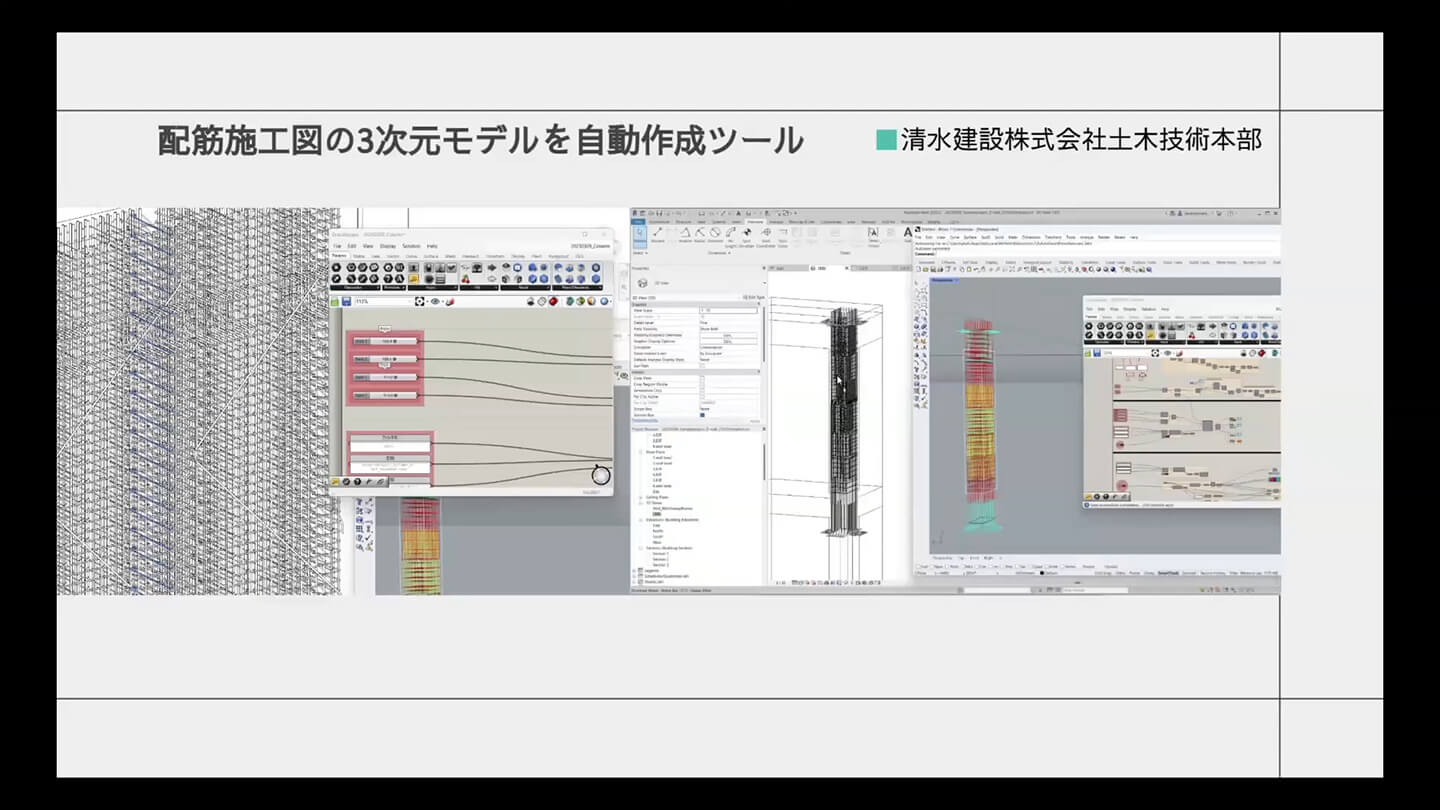The image size is (1440, 810).
Task: Click Perspective viewport title in Rhino
Action: [943, 280]
